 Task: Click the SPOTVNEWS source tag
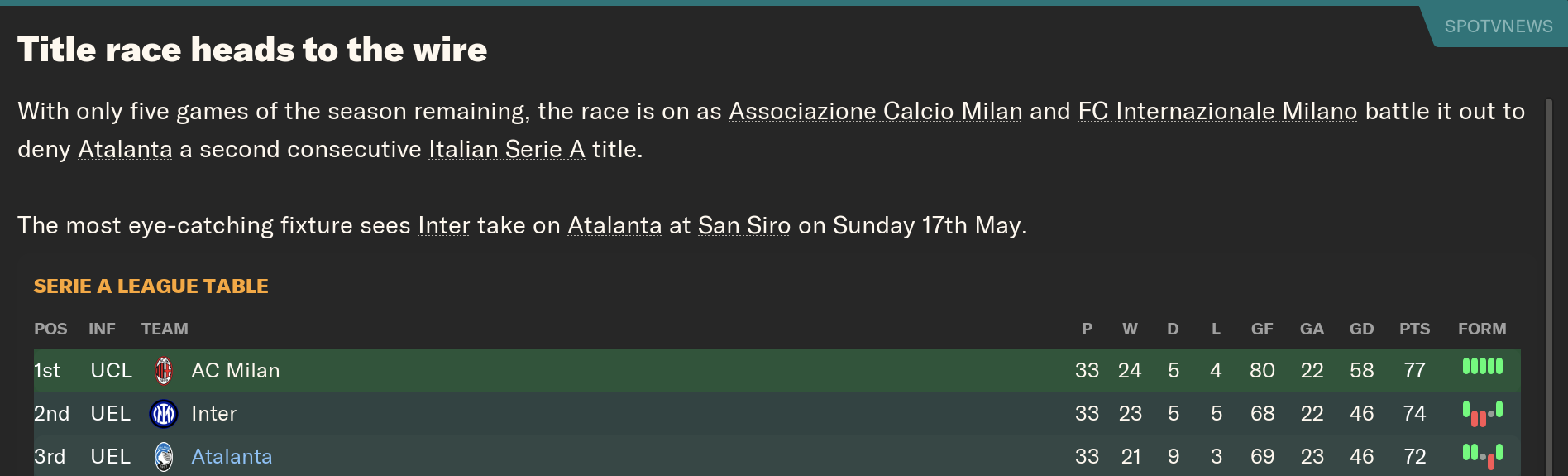[x=1498, y=26]
